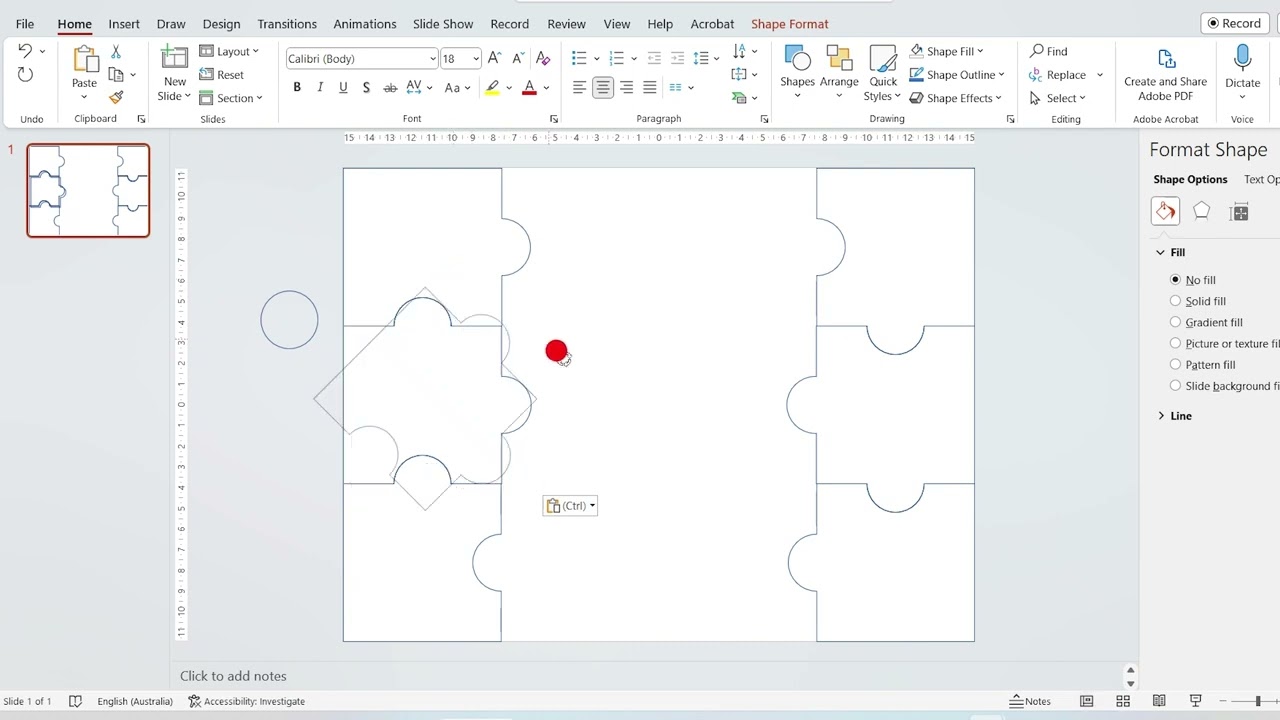Click Create and Share Adobe PDF
Viewport: 1280px width, 720px height.
coord(1165,74)
